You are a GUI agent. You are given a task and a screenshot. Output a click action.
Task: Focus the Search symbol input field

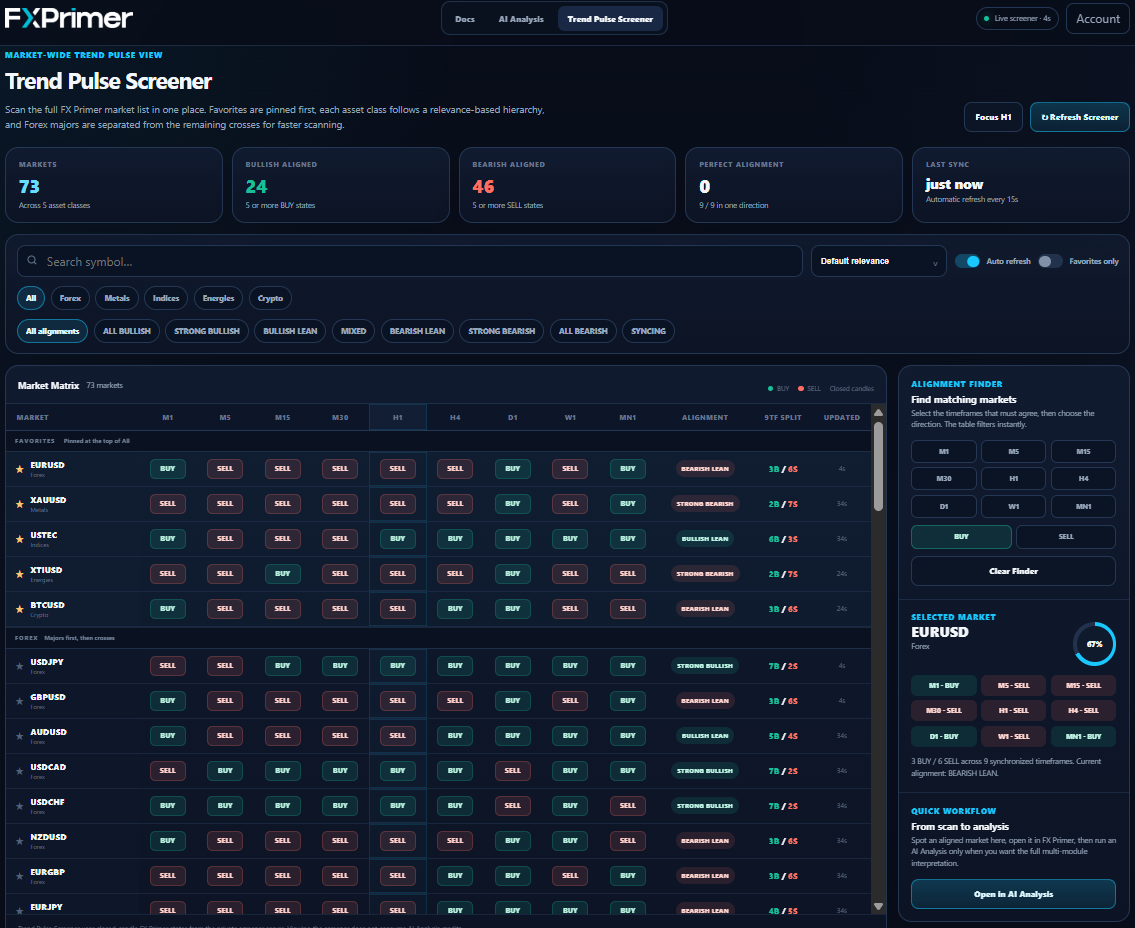coord(410,261)
